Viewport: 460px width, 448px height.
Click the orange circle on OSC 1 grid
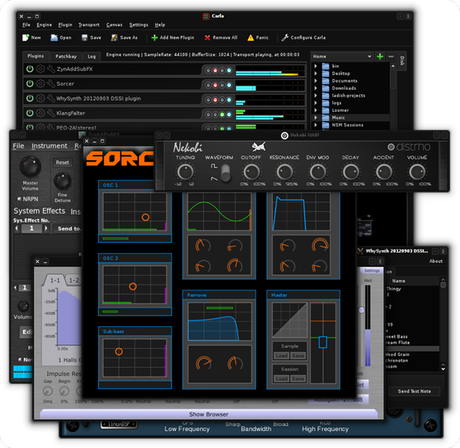pyautogui.click(x=145, y=217)
